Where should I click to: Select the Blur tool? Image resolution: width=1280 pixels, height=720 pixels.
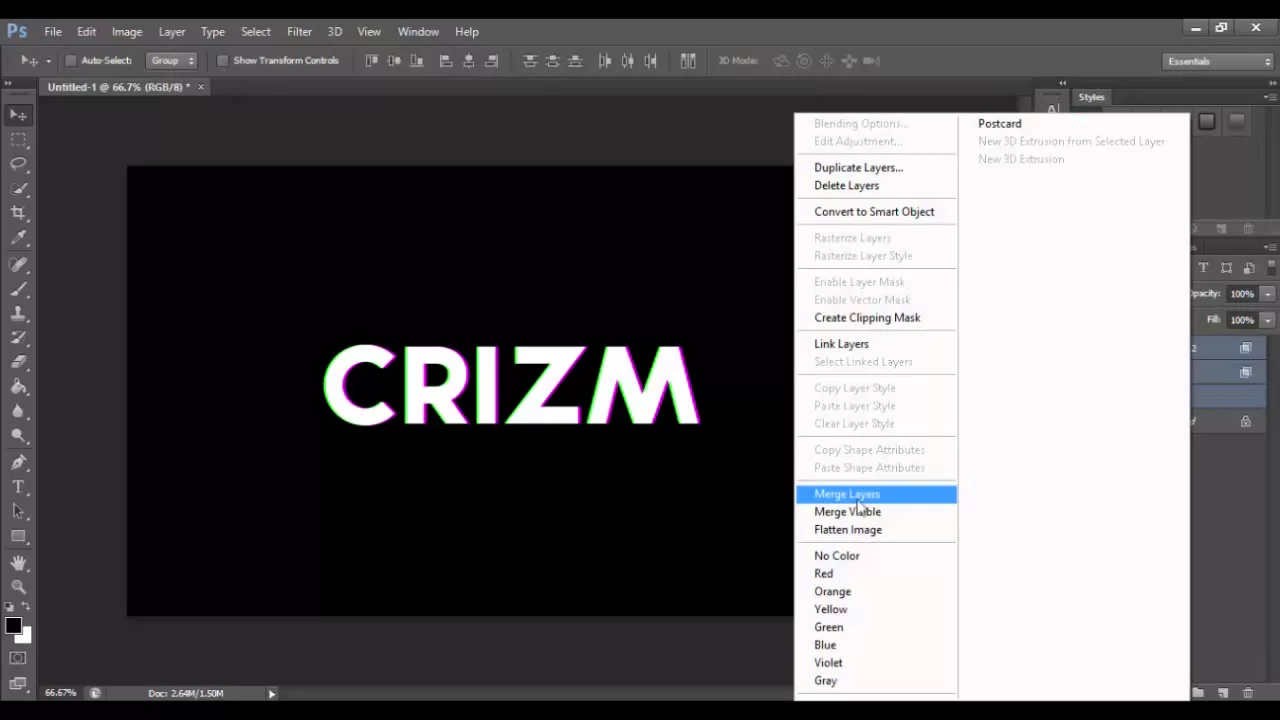[x=18, y=412]
